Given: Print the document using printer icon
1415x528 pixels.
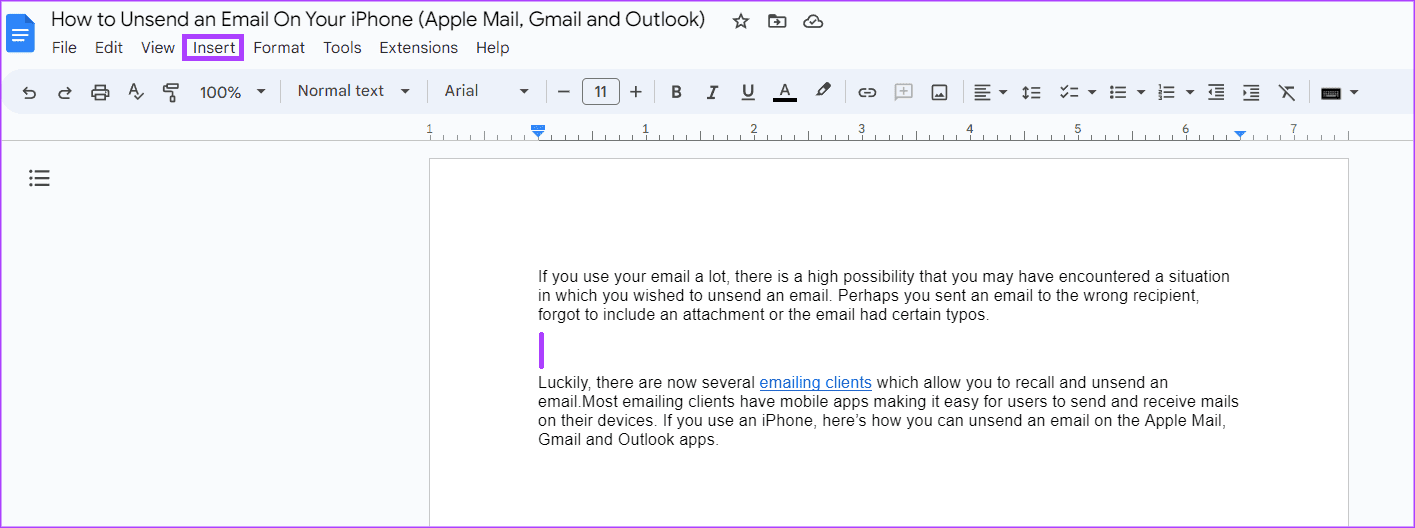Looking at the screenshot, I should [100, 92].
